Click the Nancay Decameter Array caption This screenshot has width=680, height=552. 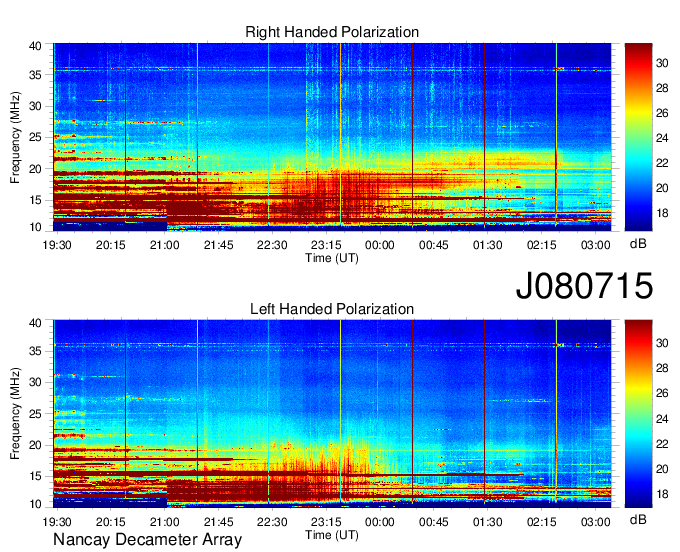pyautogui.click(x=147, y=539)
